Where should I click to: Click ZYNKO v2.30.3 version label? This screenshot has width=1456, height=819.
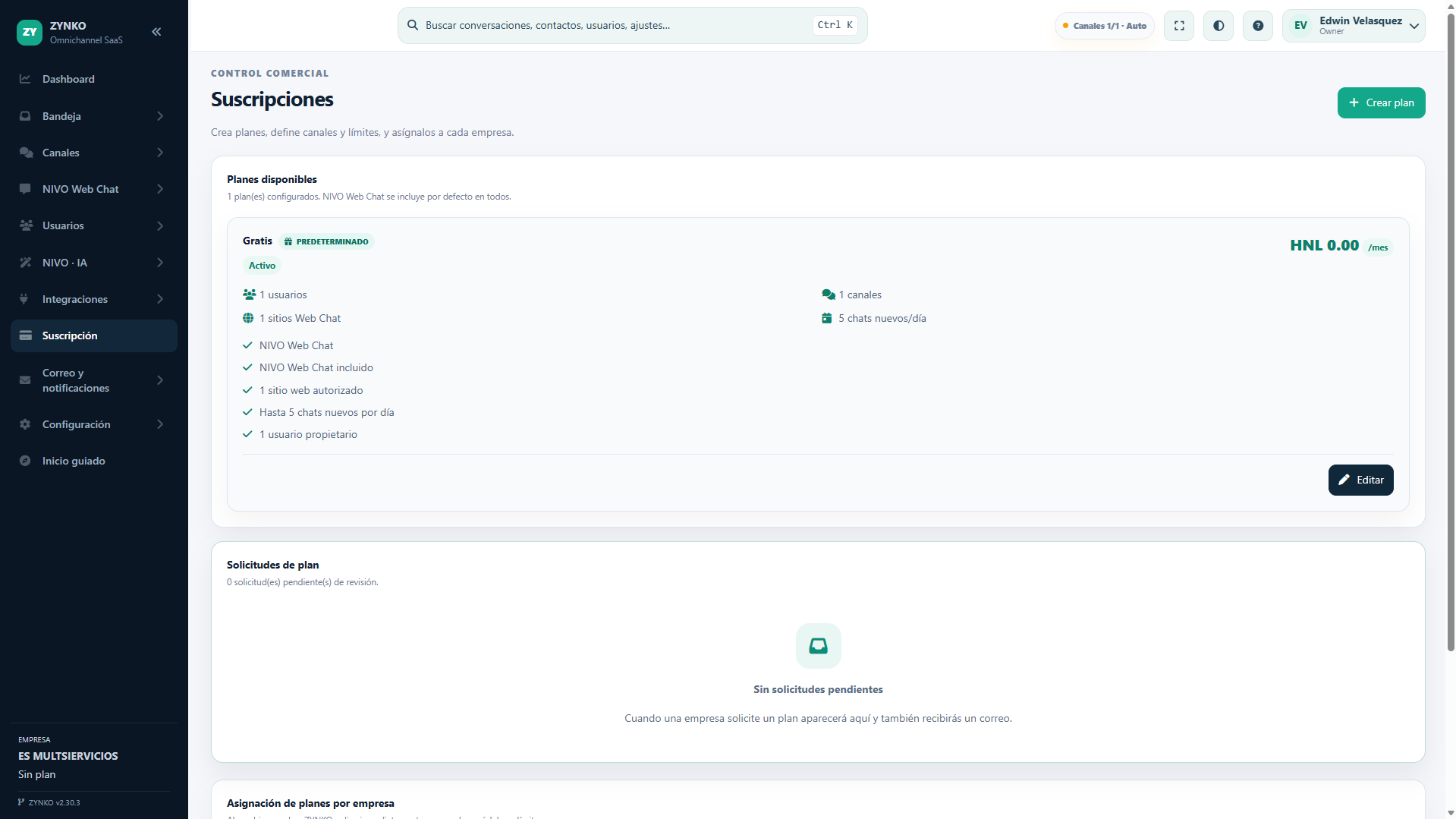tap(54, 802)
